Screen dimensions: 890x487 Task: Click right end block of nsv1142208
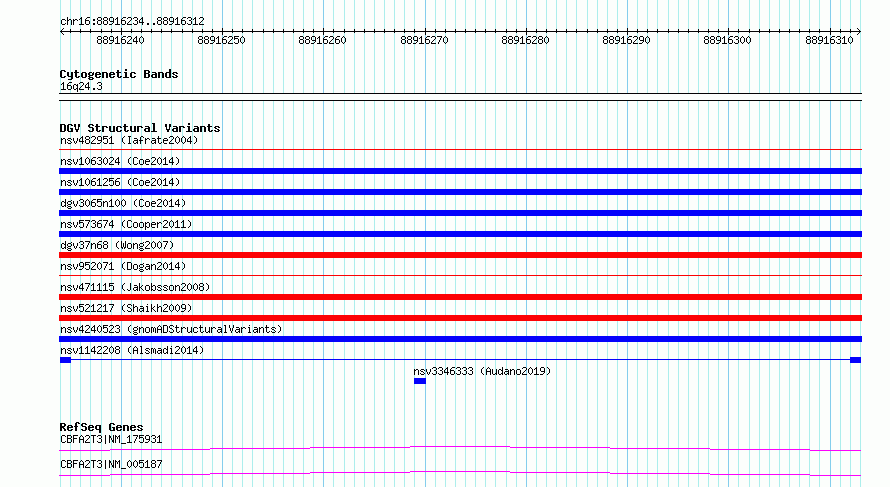tap(855, 360)
